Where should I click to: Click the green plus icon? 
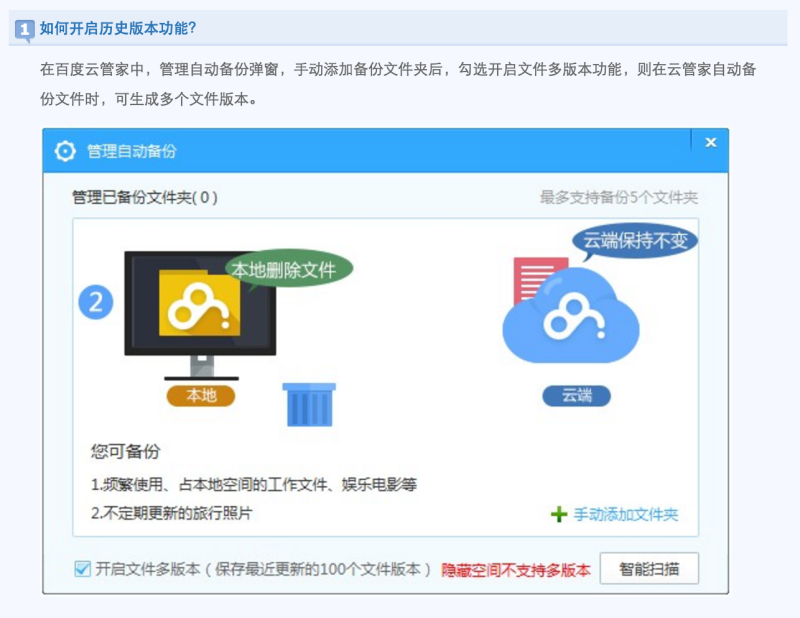pos(559,514)
